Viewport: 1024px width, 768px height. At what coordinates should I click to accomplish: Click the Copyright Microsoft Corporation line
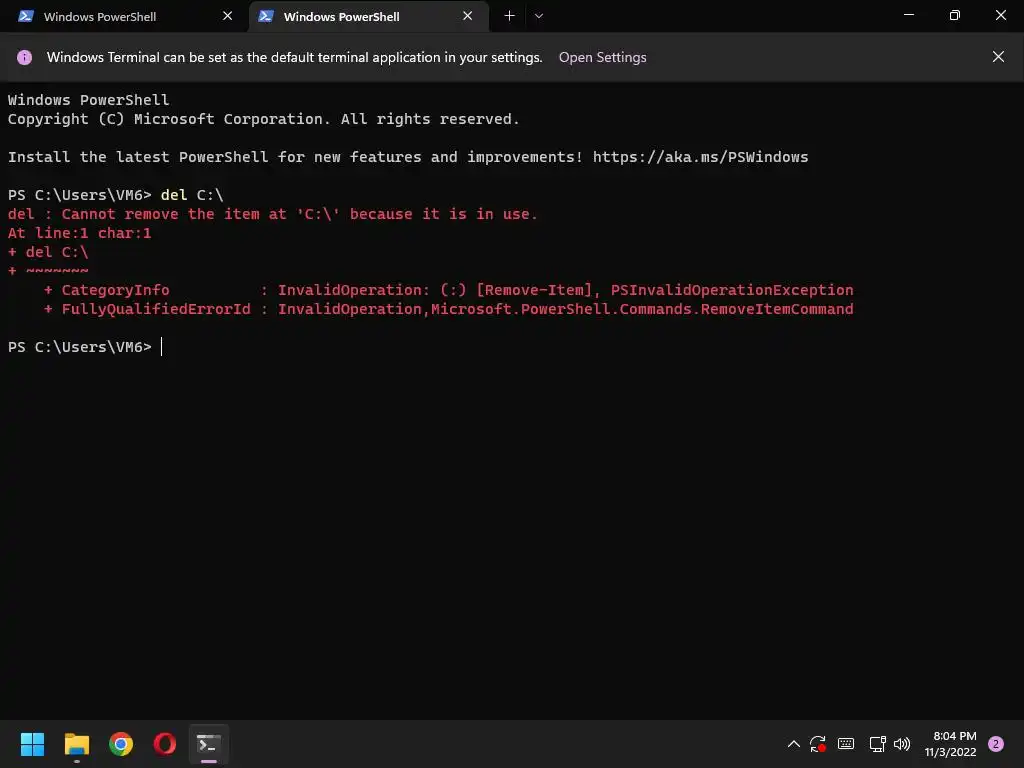coord(264,120)
